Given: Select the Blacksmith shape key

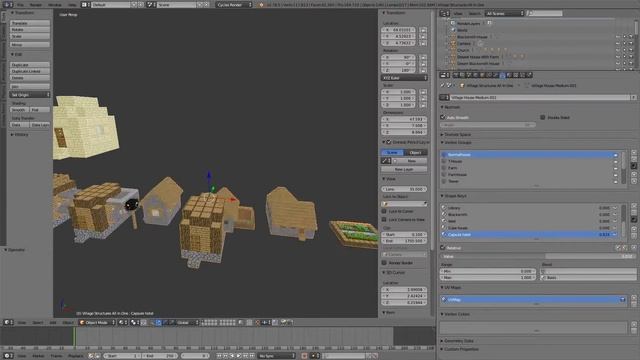Looking at the screenshot, I should pyautogui.click(x=530, y=214).
